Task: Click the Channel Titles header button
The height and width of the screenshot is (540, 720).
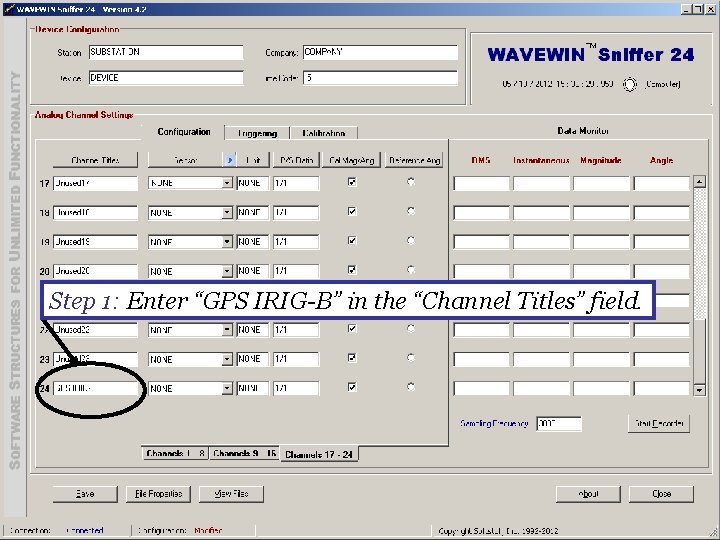Action: (96, 160)
